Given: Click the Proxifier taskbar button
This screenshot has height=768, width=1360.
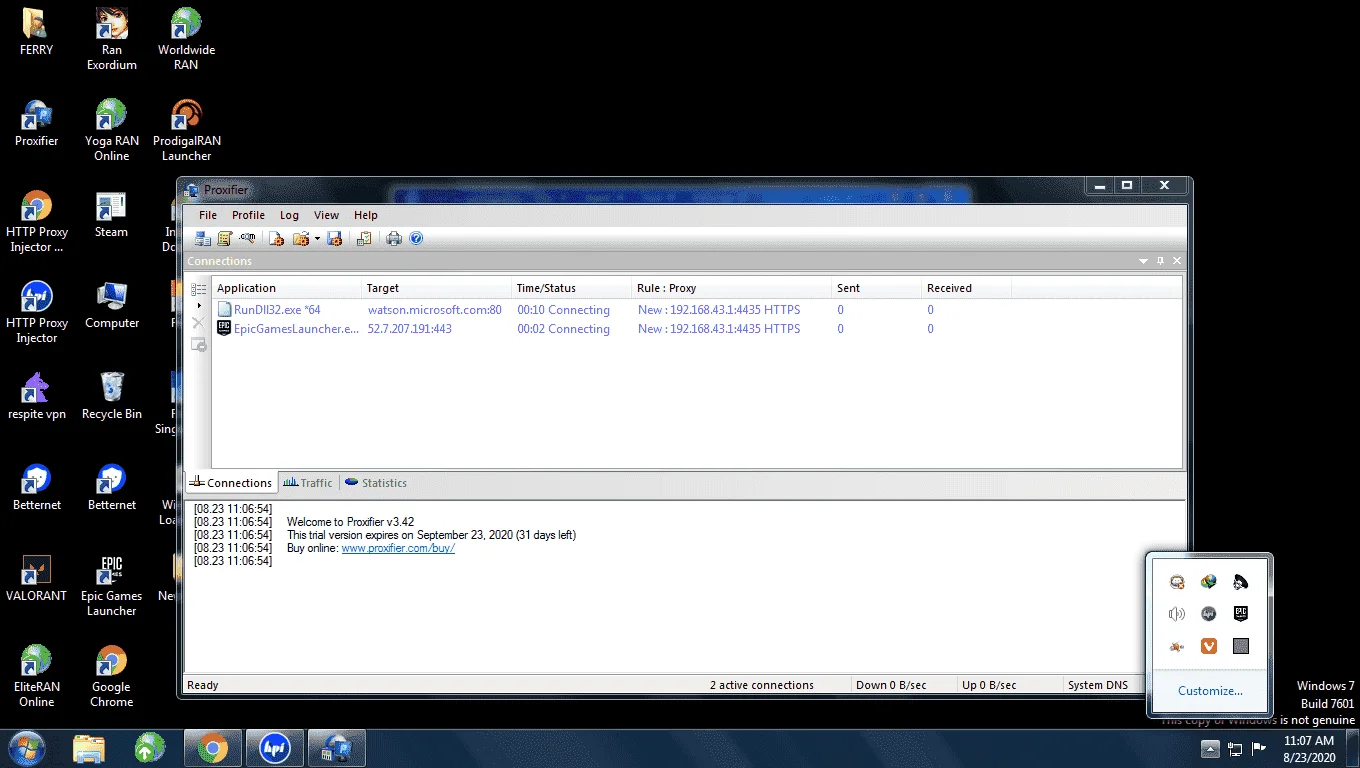Looking at the screenshot, I should (x=336, y=748).
